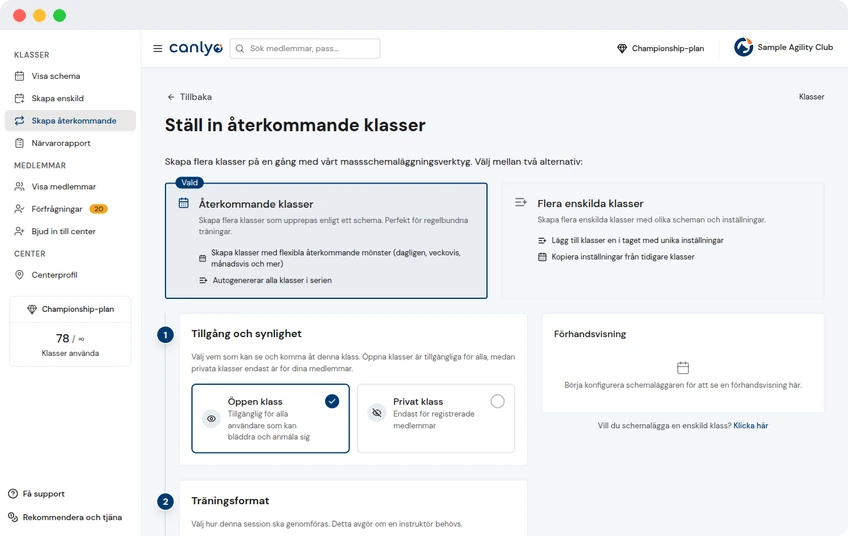Click the calendar icon in the Förhandsvisning panel
Viewport: 848px width, 536px height.
tap(683, 368)
